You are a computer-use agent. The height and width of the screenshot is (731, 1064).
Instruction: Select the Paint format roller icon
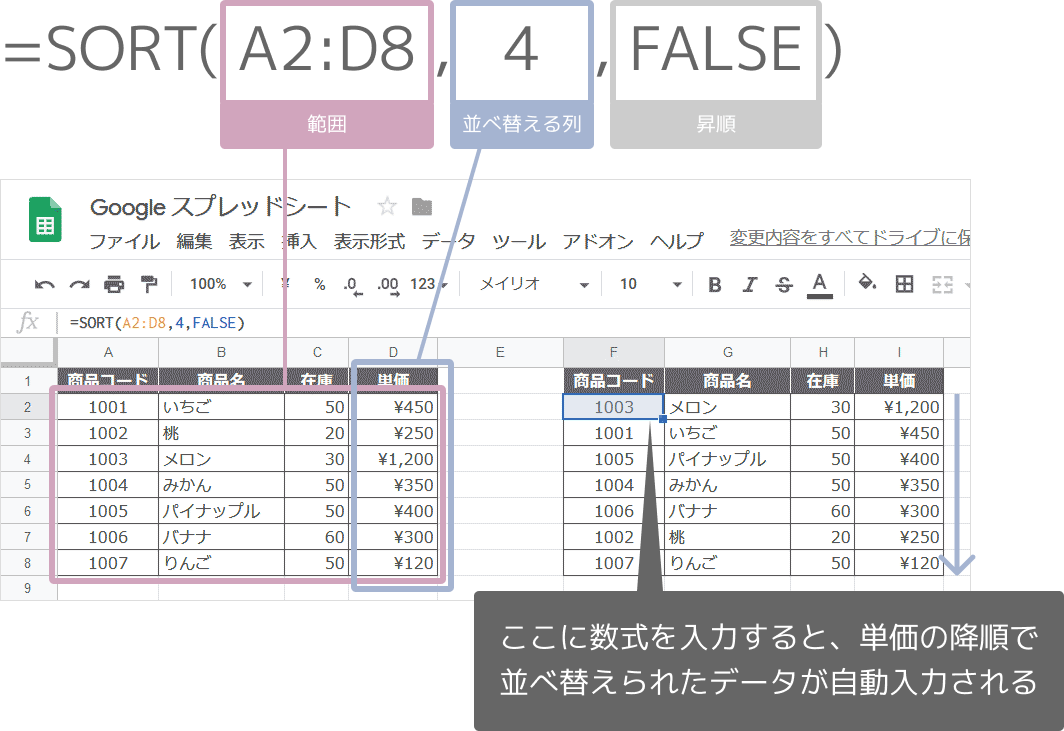(149, 284)
